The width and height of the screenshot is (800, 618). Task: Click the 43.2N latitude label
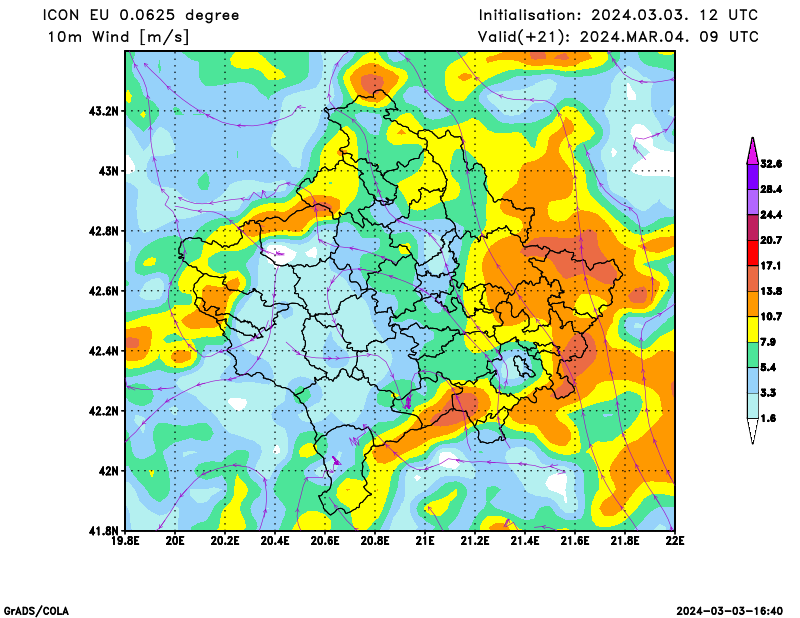click(104, 111)
